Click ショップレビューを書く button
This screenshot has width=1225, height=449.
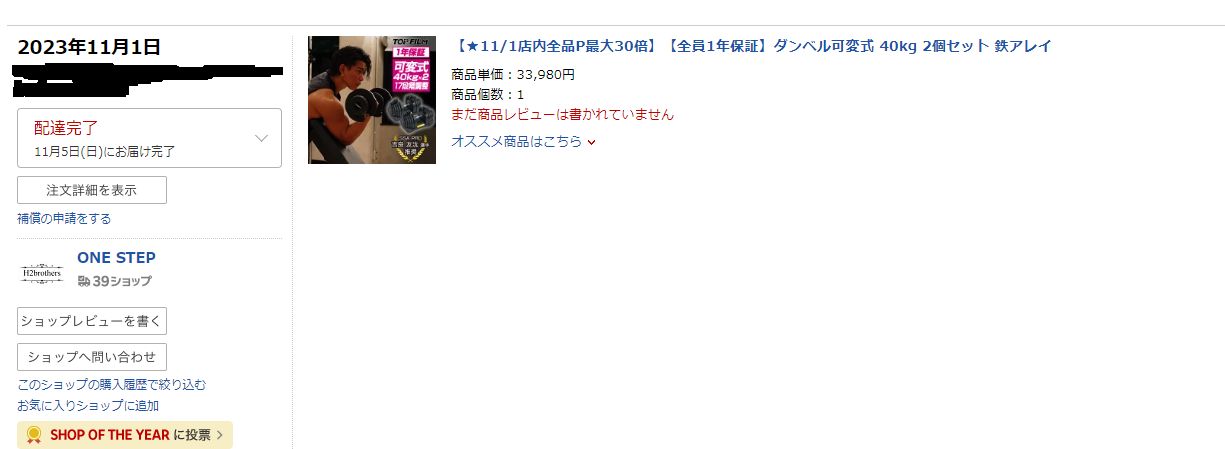pyautogui.click(x=92, y=321)
